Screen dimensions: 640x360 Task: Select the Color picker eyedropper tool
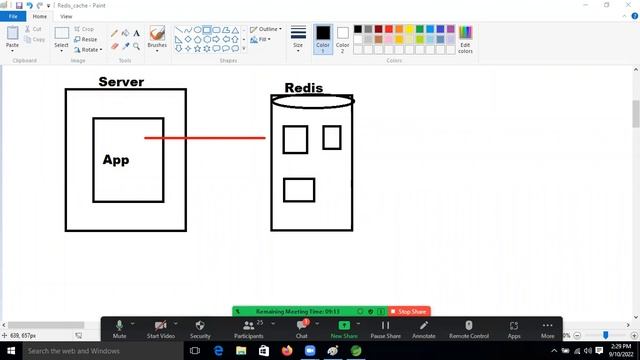[125, 47]
